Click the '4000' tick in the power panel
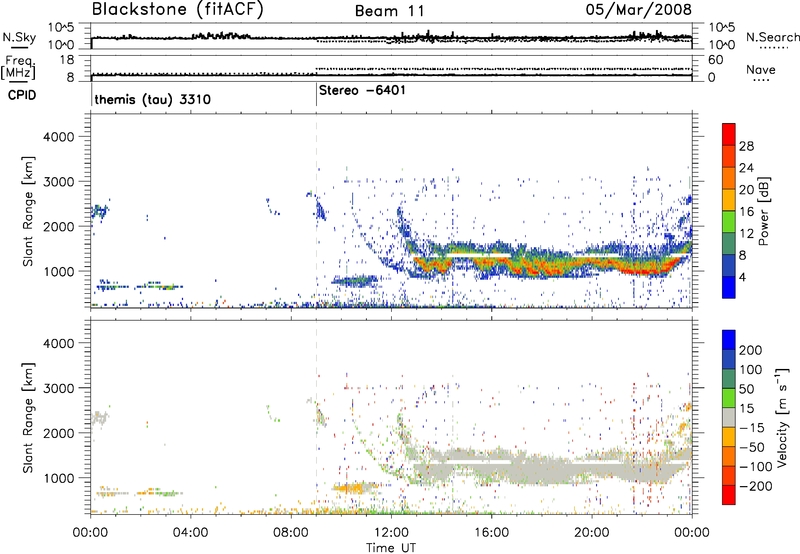The image size is (800, 554). coord(58,137)
